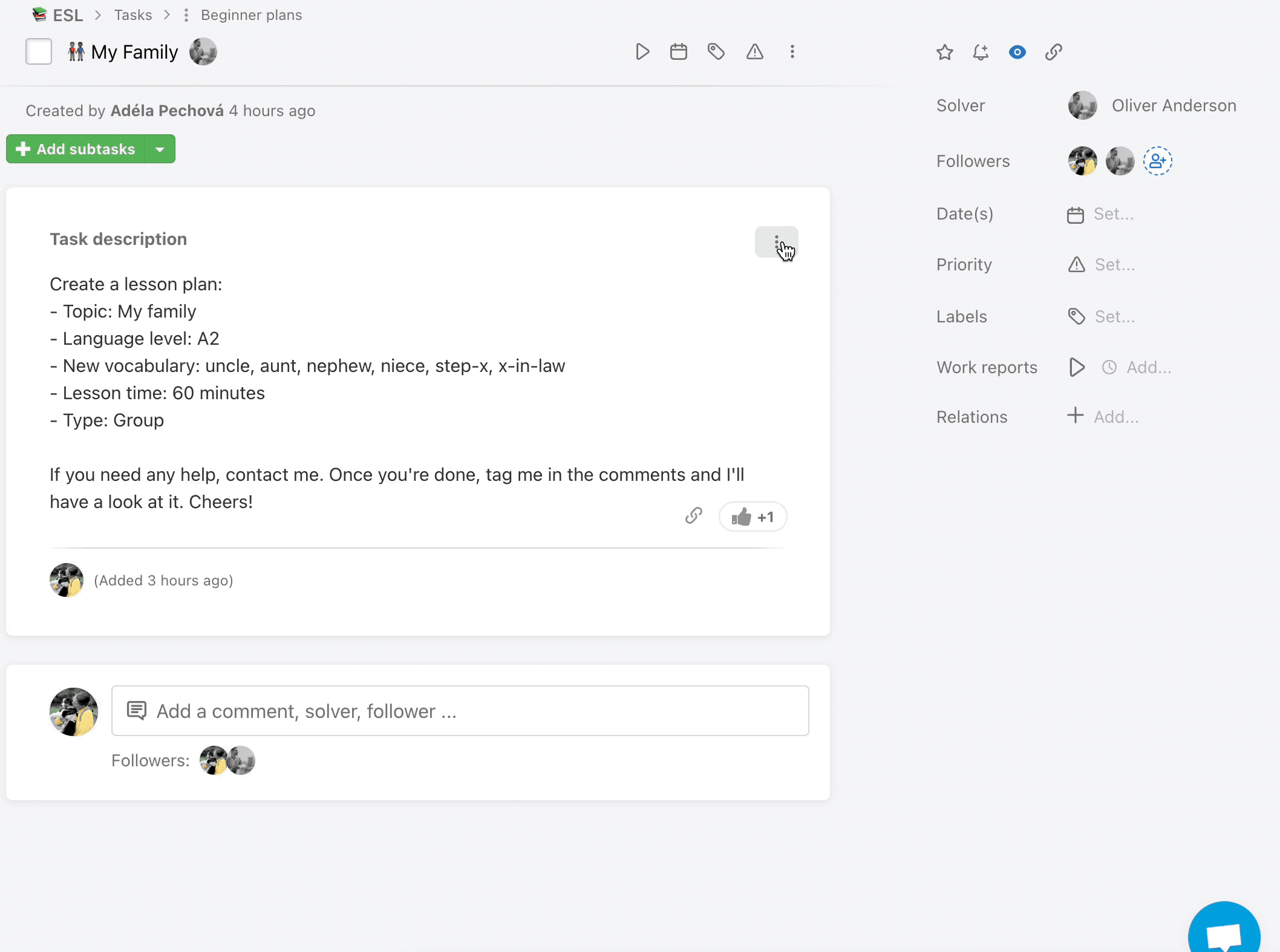Click the thumbs up +1 reaction
1280x952 pixels.
point(753,516)
